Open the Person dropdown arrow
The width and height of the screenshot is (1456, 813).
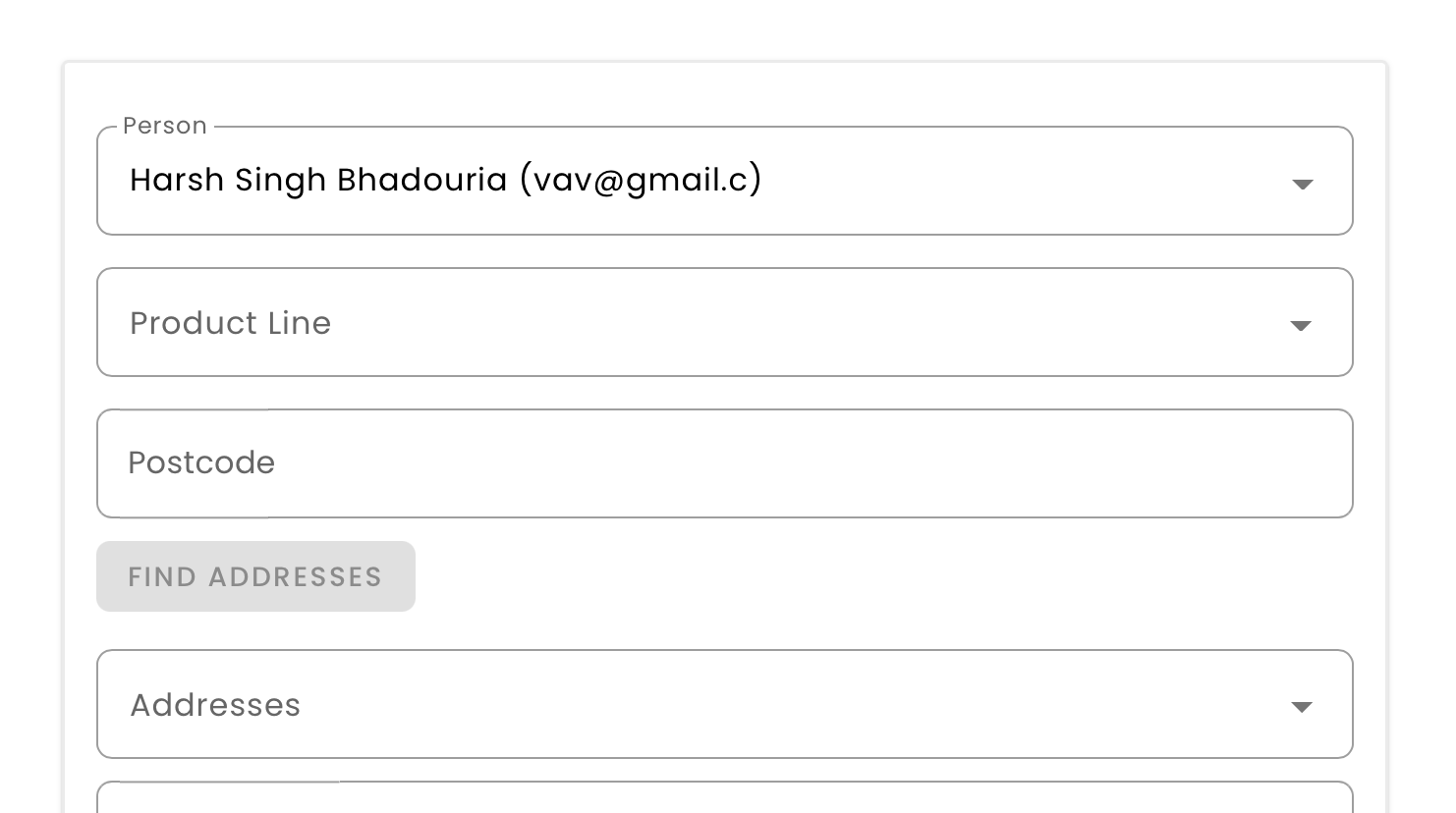pos(1302,184)
